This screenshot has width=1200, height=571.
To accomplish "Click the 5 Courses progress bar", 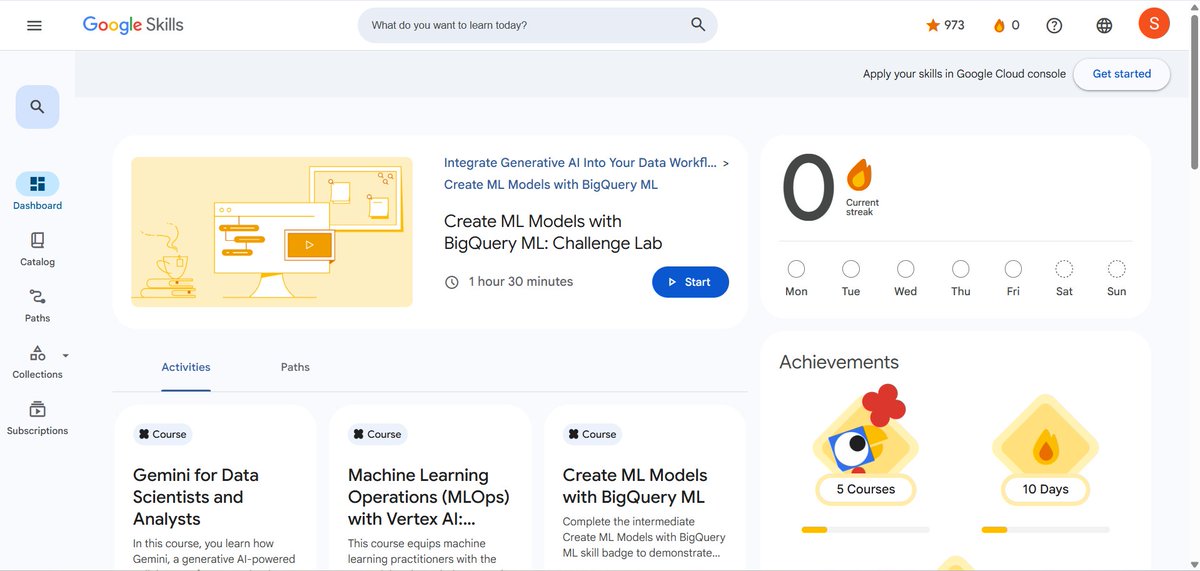I will [x=865, y=529].
